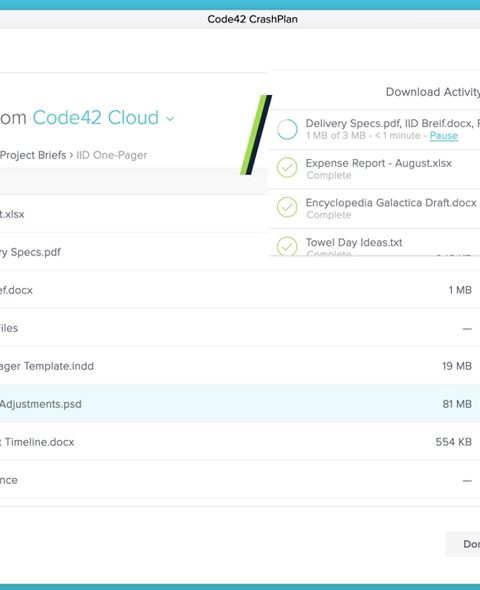Pause the Delivery Specs.pdf download
The height and width of the screenshot is (590, 480).
[444, 135]
